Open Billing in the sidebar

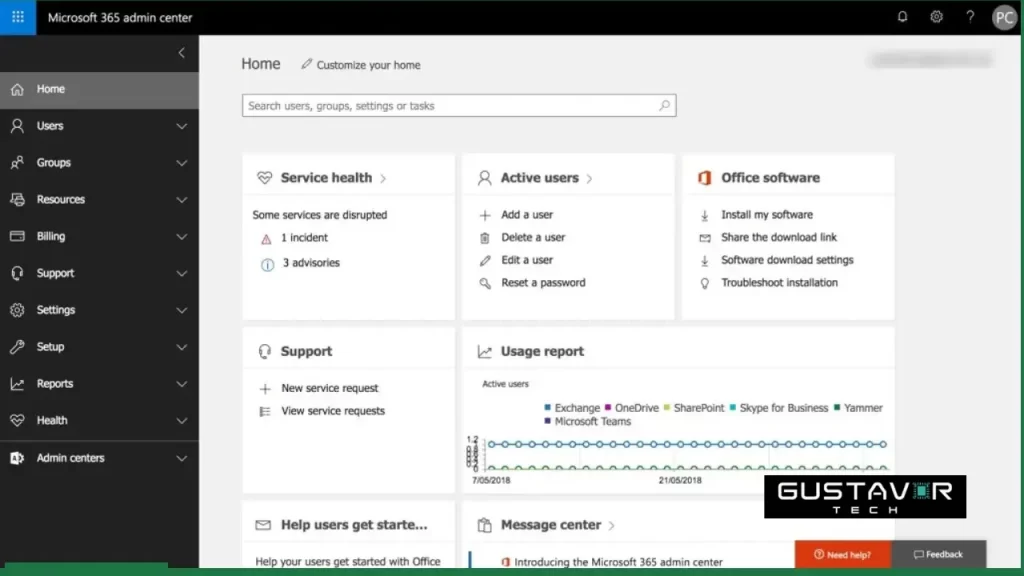99,236
